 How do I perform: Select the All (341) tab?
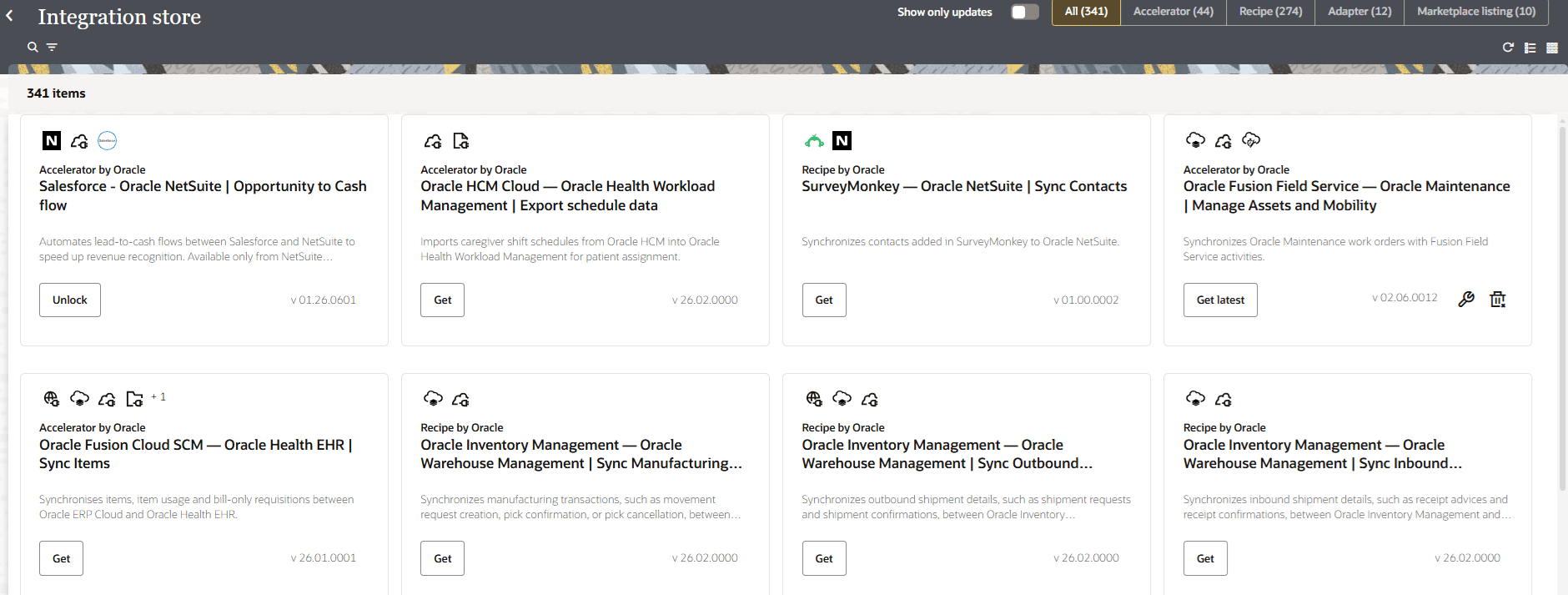pyautogui.click(x=1086, y=12)
